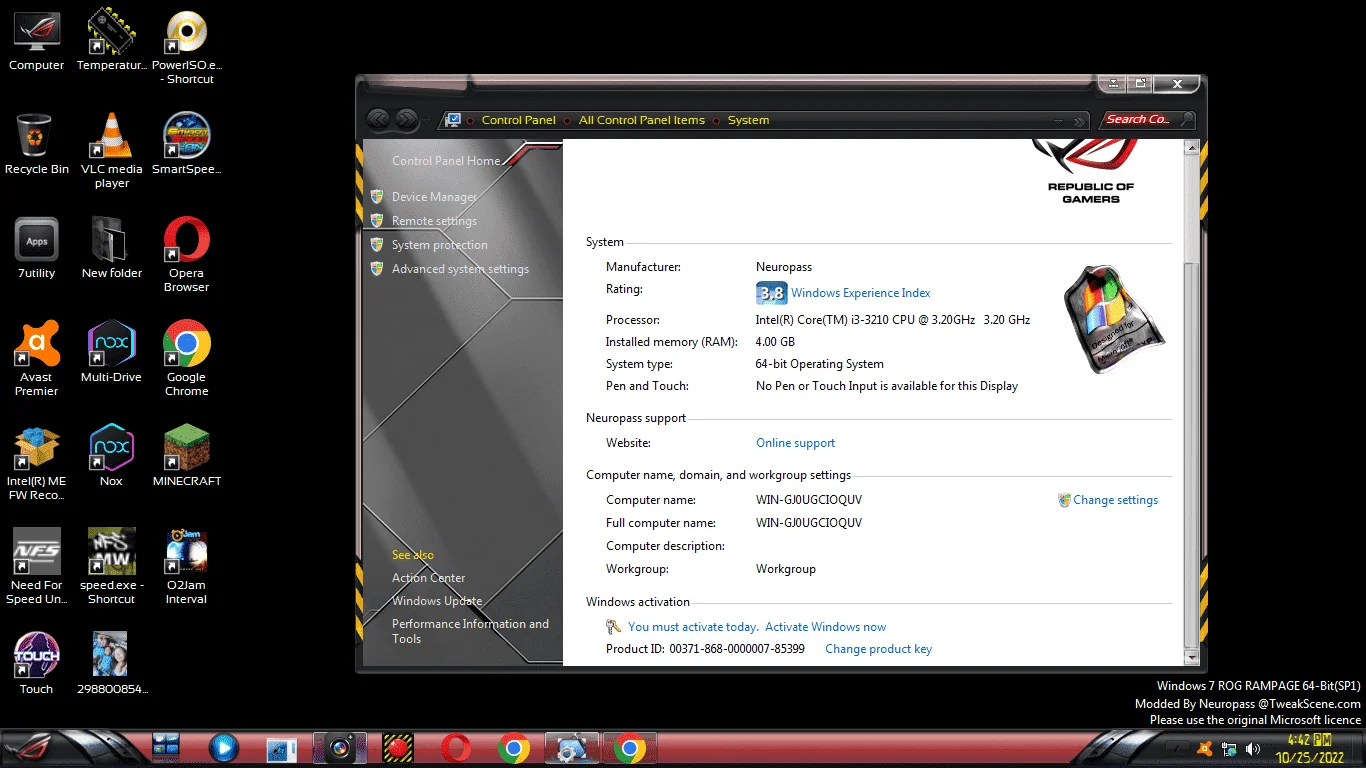The width and height of the screenshot is (1366, 768).
Task: Open the volume speaker tray icon
Action: pyautogui.click(x=1253, y=748)
